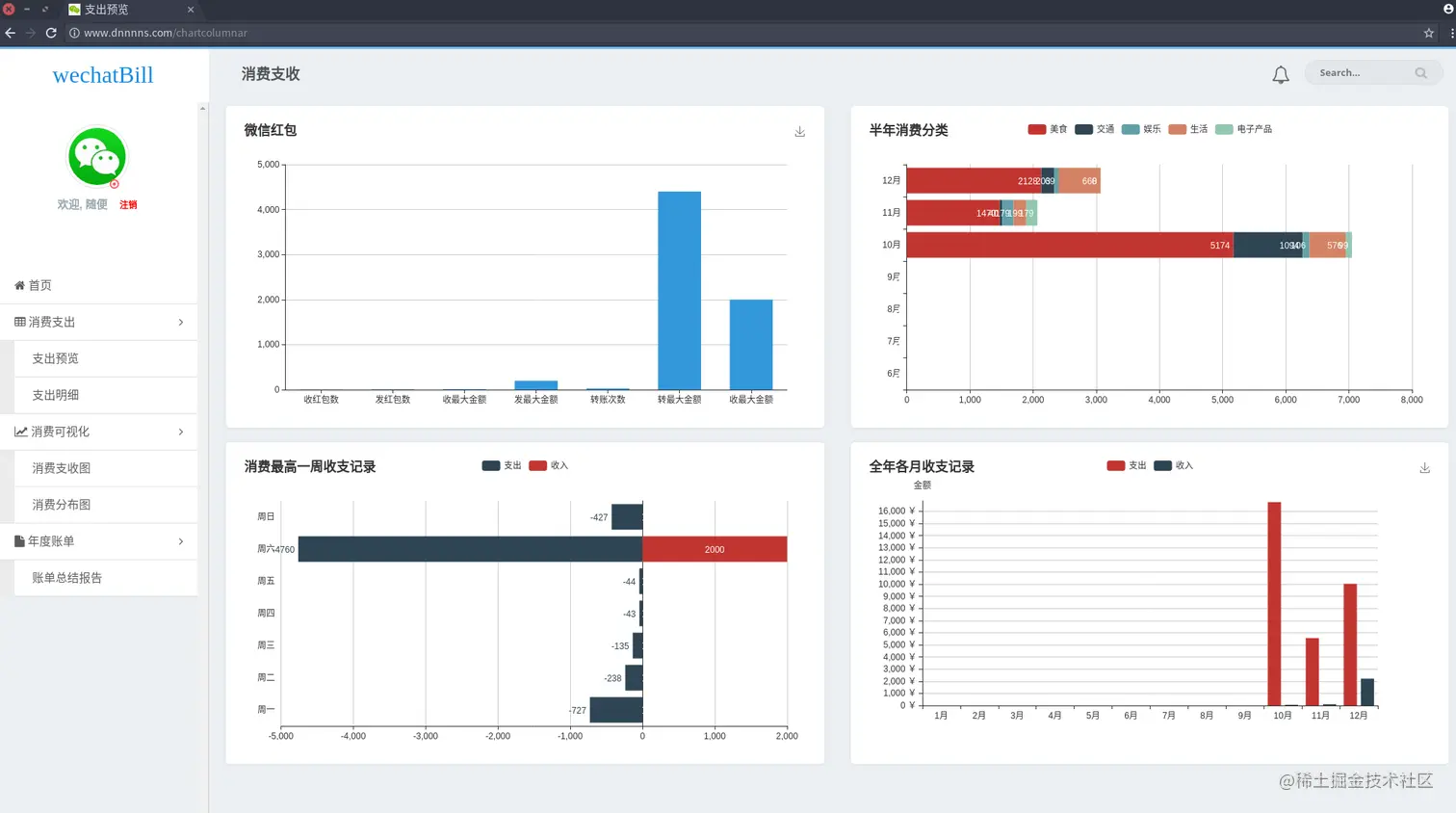
Task: Collapse the 消费支出 menu section
Action: pyautogui.click(x=98, y=322)
